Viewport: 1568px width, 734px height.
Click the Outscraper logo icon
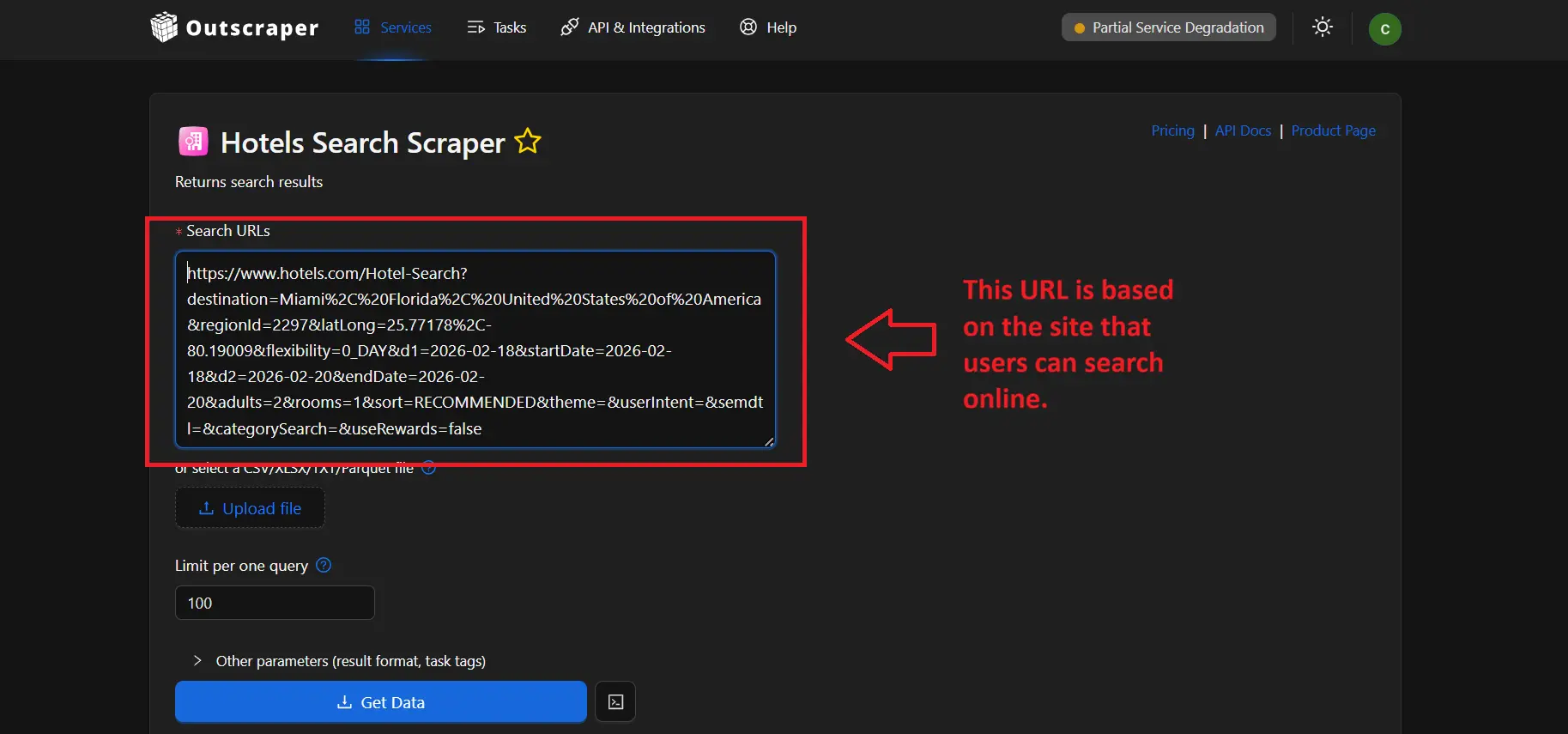[163, 27]
